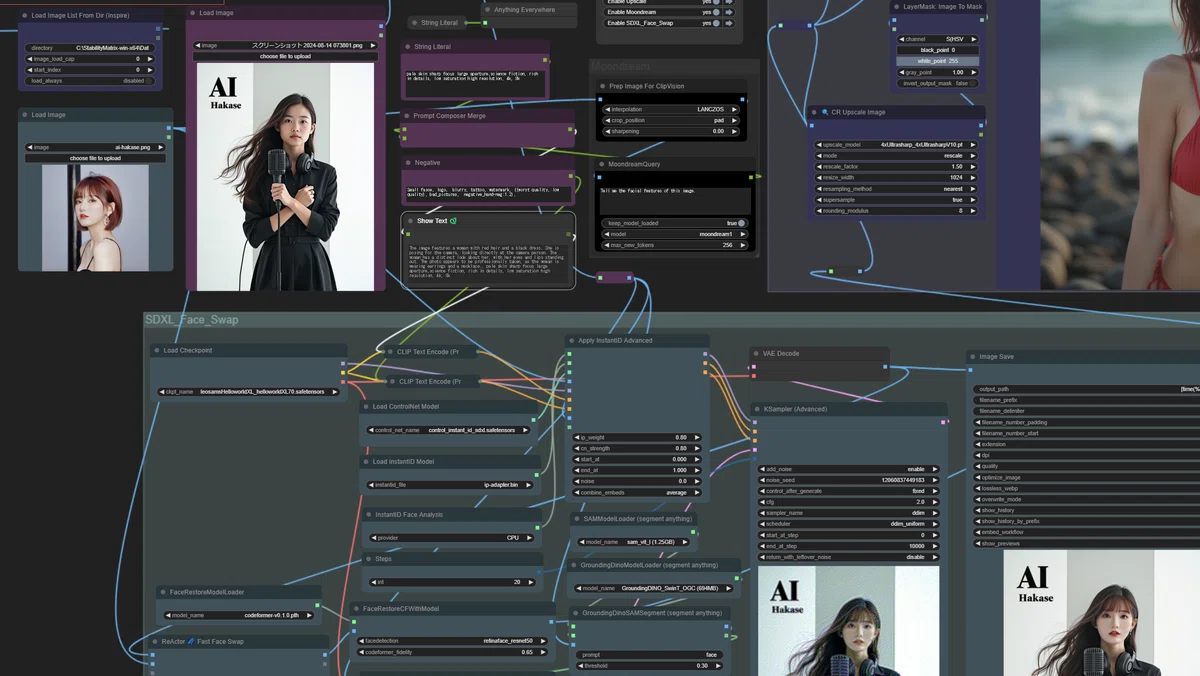Click collapse dot of Apply InstantID Advanced node
This screenshot has width=1200, height=676.
click(572, 340)
